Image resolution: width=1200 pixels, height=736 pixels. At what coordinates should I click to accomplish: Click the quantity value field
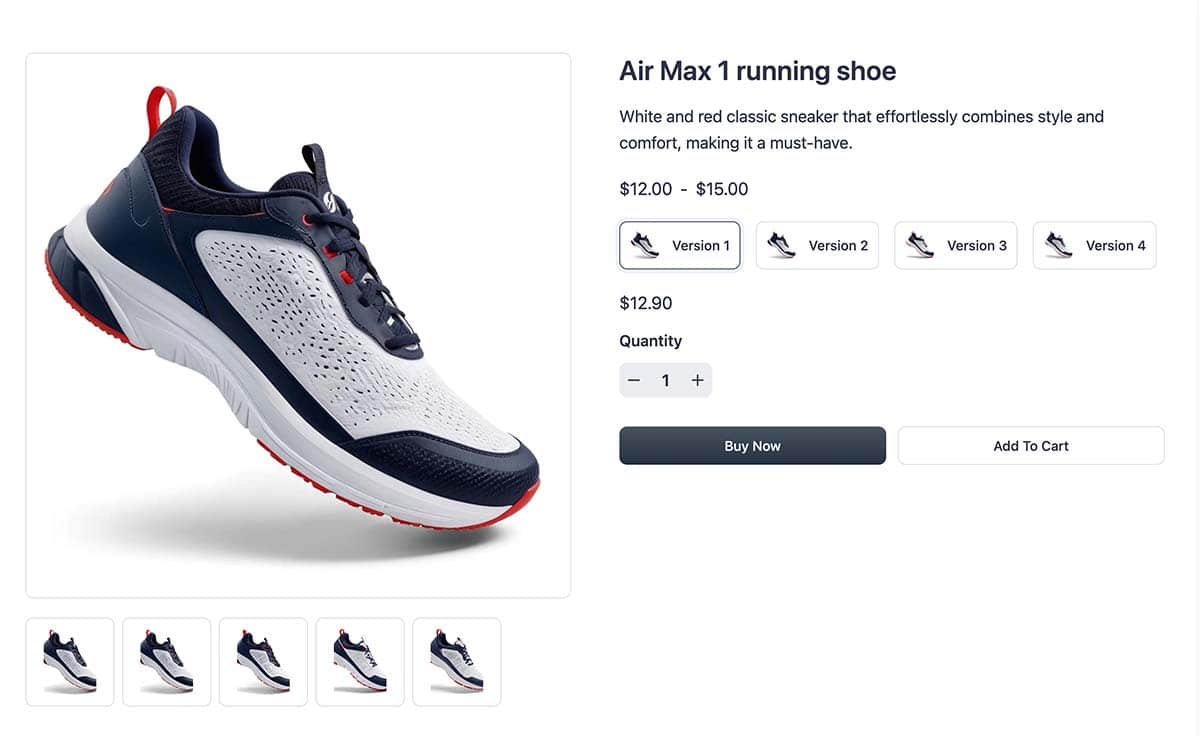point(665,380)
